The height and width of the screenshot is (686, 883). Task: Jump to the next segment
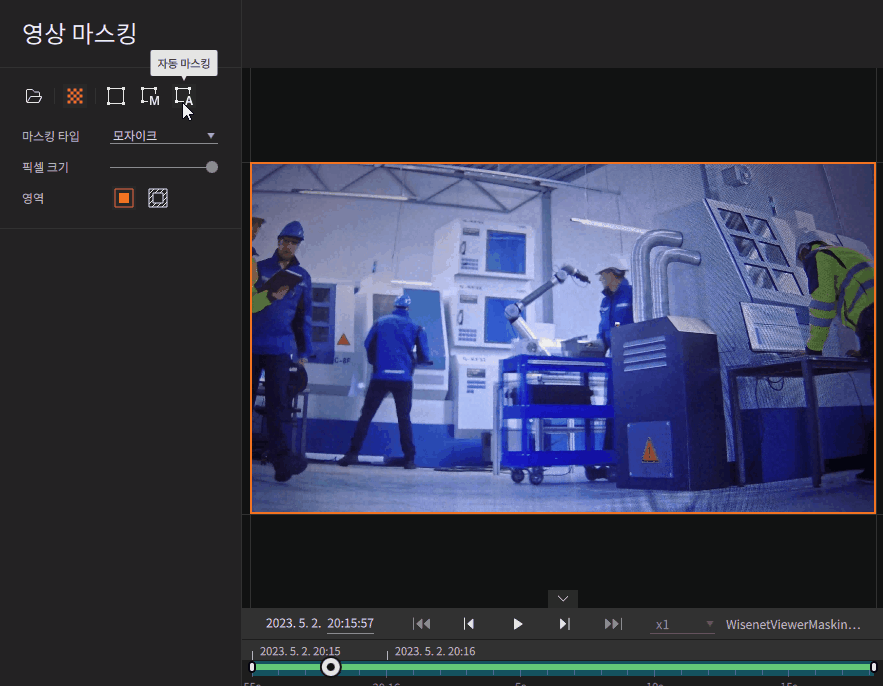[x=613, y=624]
